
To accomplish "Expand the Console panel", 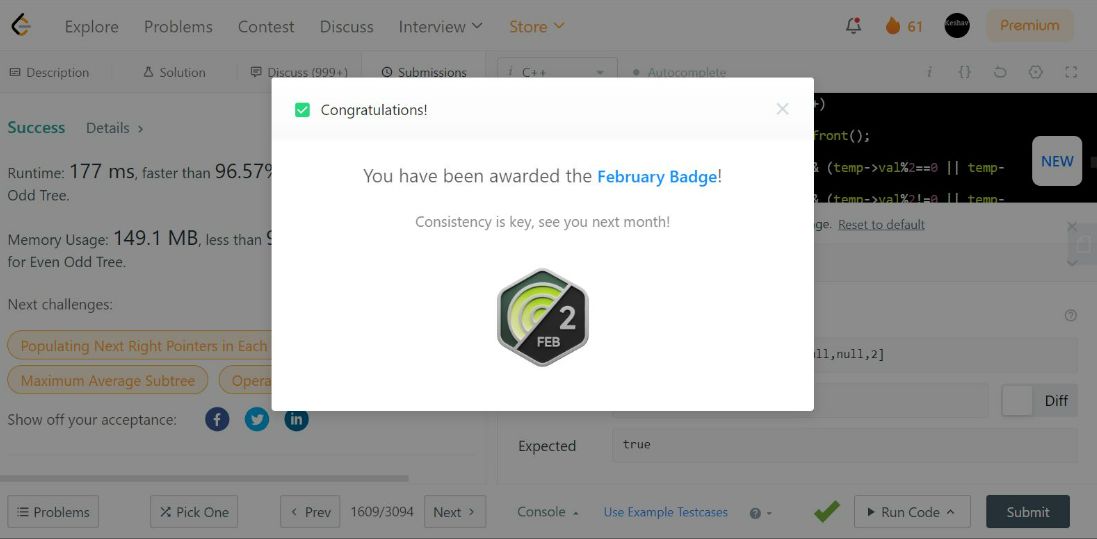I will (547, 512).
